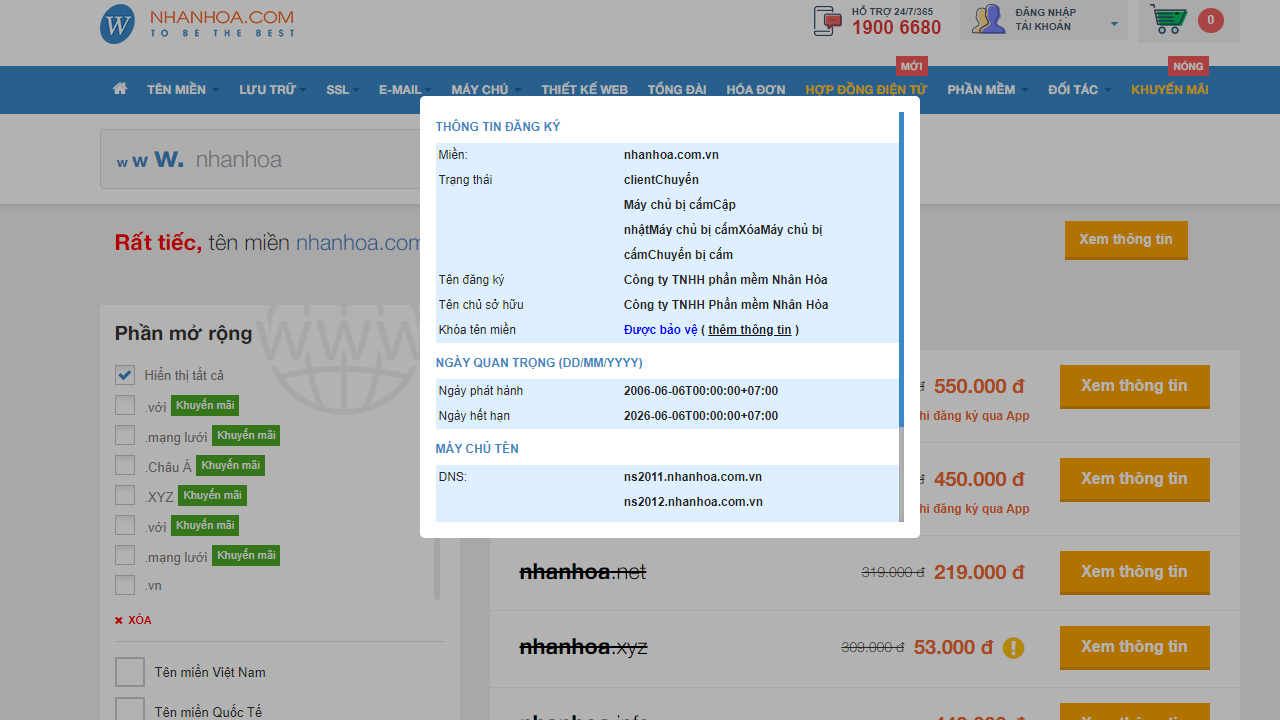Open the shopping cart icon
The height and width of the screenshot is (720, 1280).
(x=1168, y=20)
